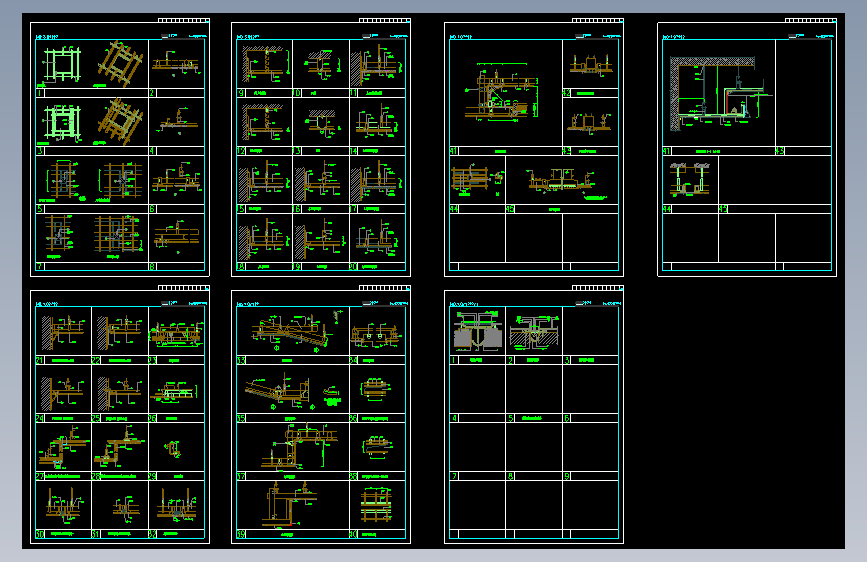Click the number label '14'

353,150
